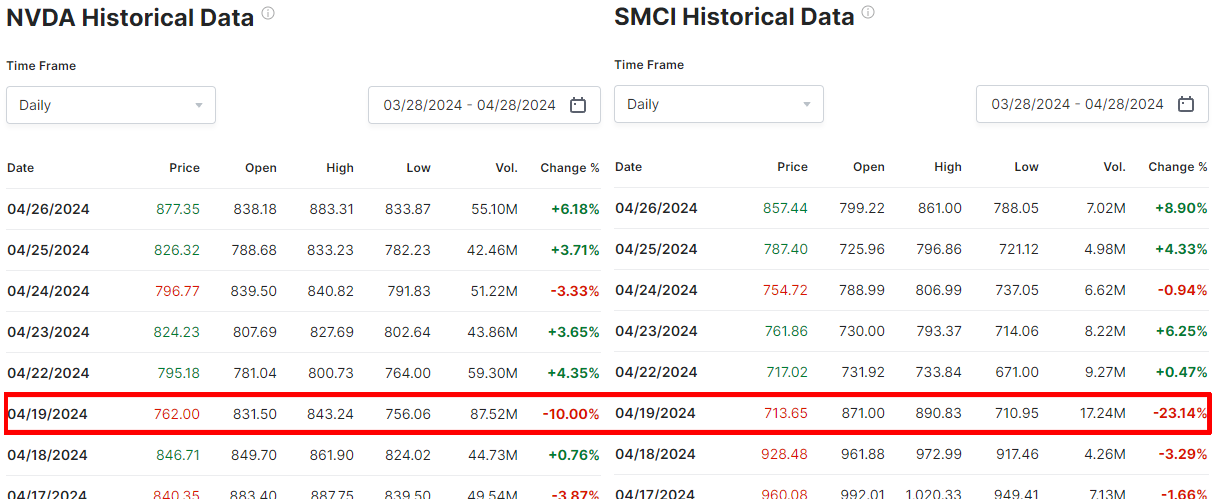The width and height of the screenshot is (1217, 499).
Task: Select SMCI price 857.44
Action: pyautogui.click(x=785, y=208)
